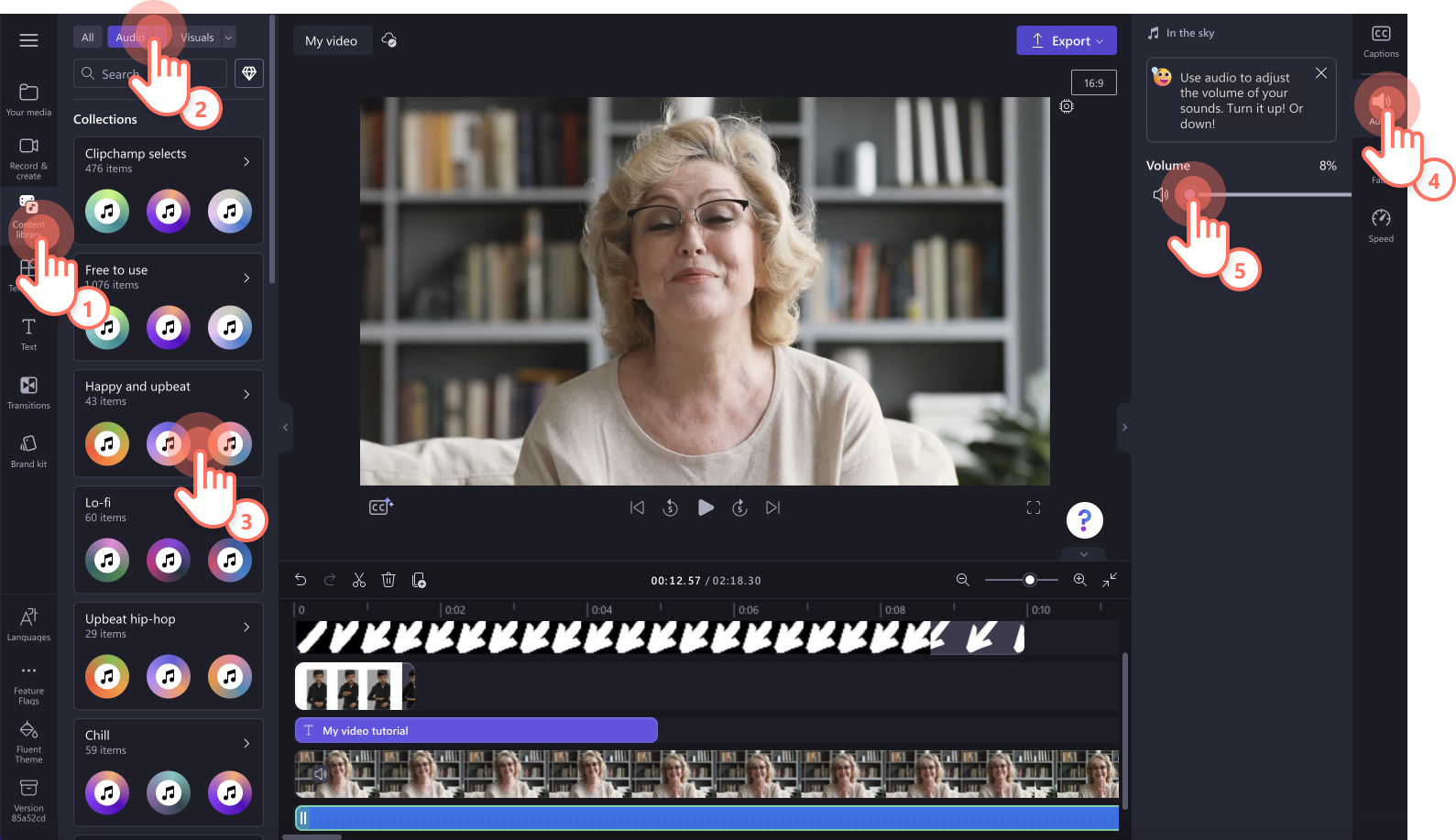Expand Upbeat hip-hop collection
The image size is (1456, 840).
[x=246, y=627]
